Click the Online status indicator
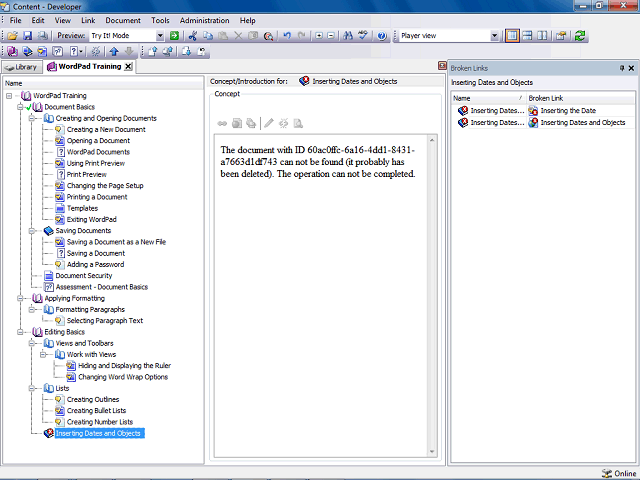This screenshot has height=480, width=640. point(620,473)
